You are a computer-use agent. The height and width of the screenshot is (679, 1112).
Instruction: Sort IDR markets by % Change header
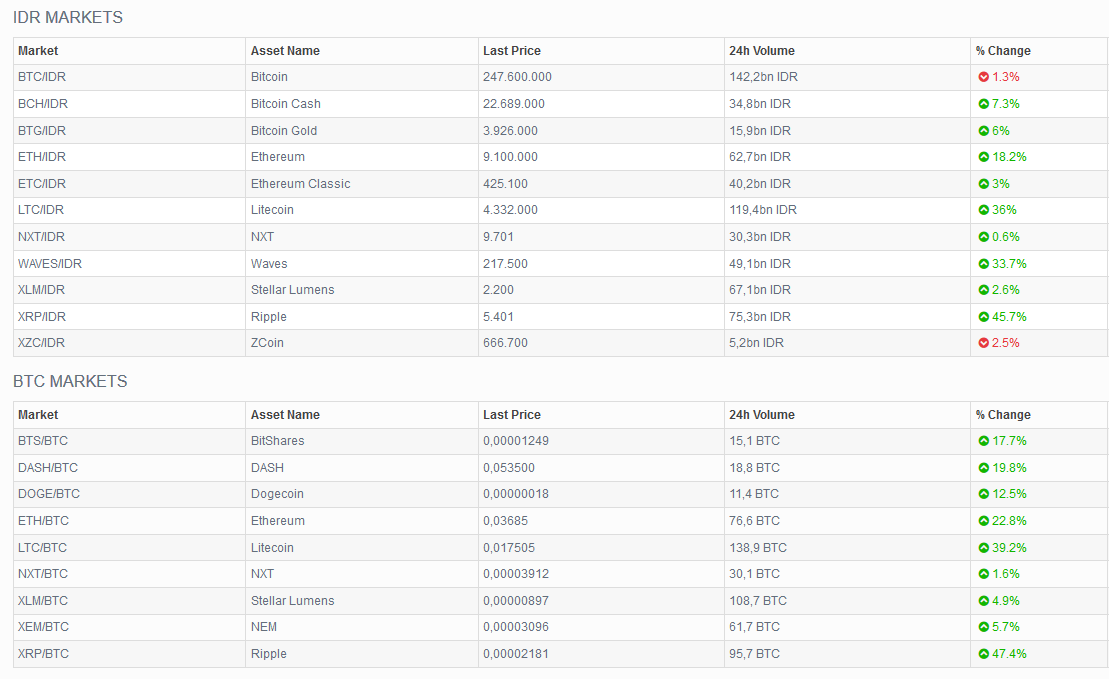[x=1003, y=51]
